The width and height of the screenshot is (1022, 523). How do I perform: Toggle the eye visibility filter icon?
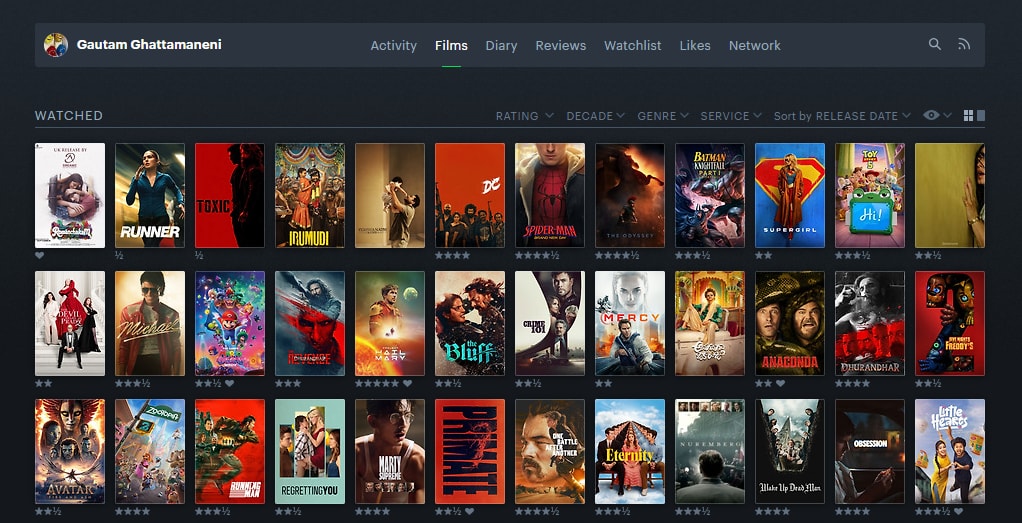tap(931, 115)
